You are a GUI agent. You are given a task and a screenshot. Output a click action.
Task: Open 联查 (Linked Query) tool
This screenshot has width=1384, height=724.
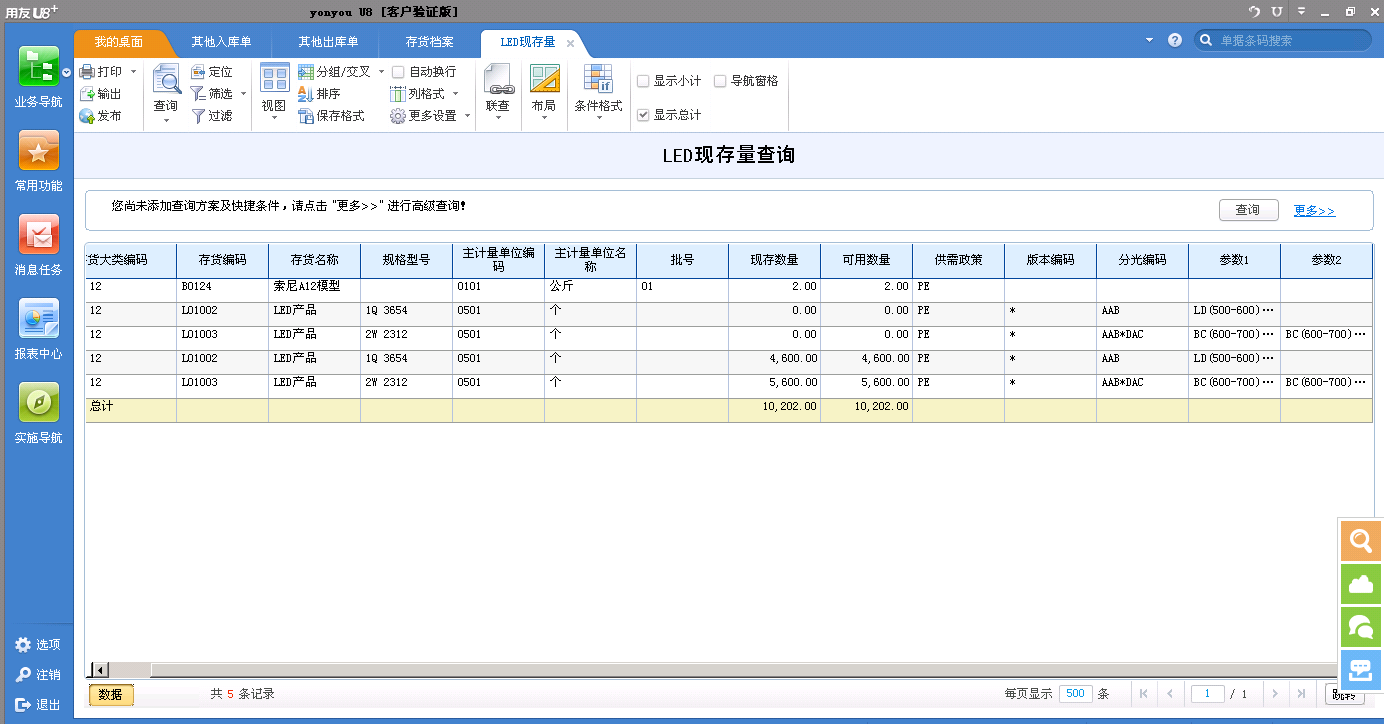coord(497,85)
